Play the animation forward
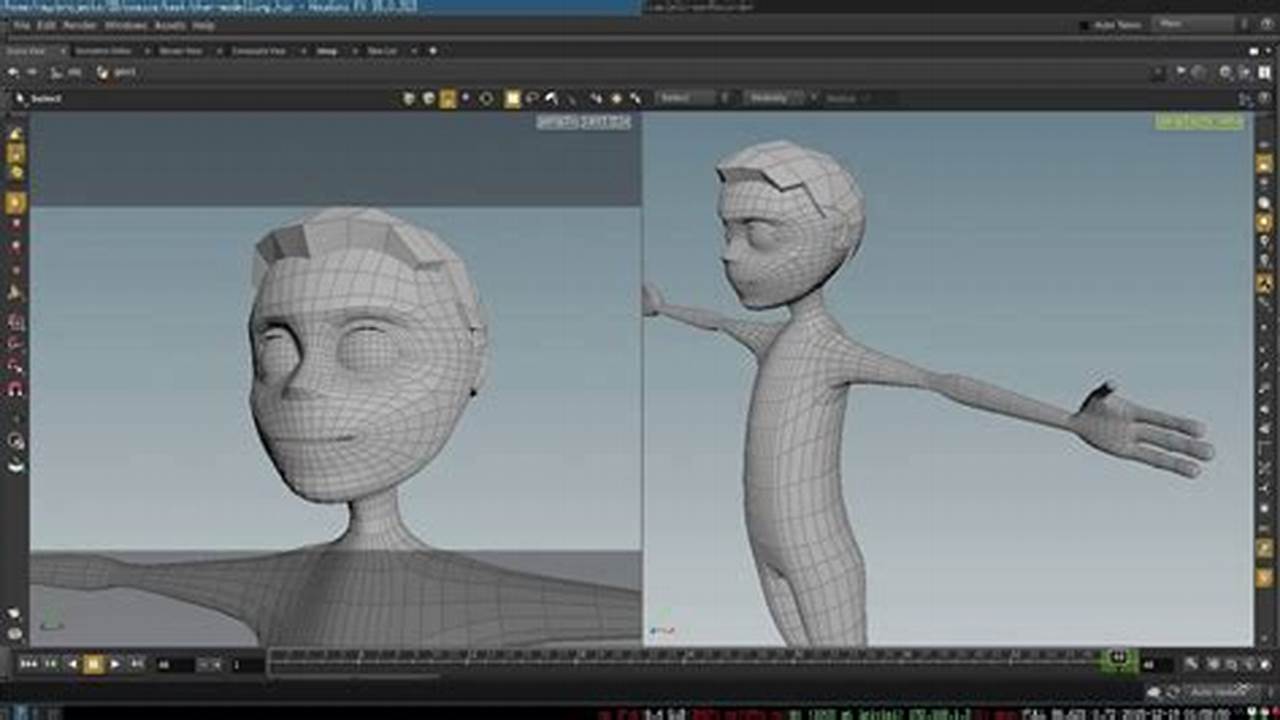The height and width of the screenshot is (720, 1280). tap(114, 664)
